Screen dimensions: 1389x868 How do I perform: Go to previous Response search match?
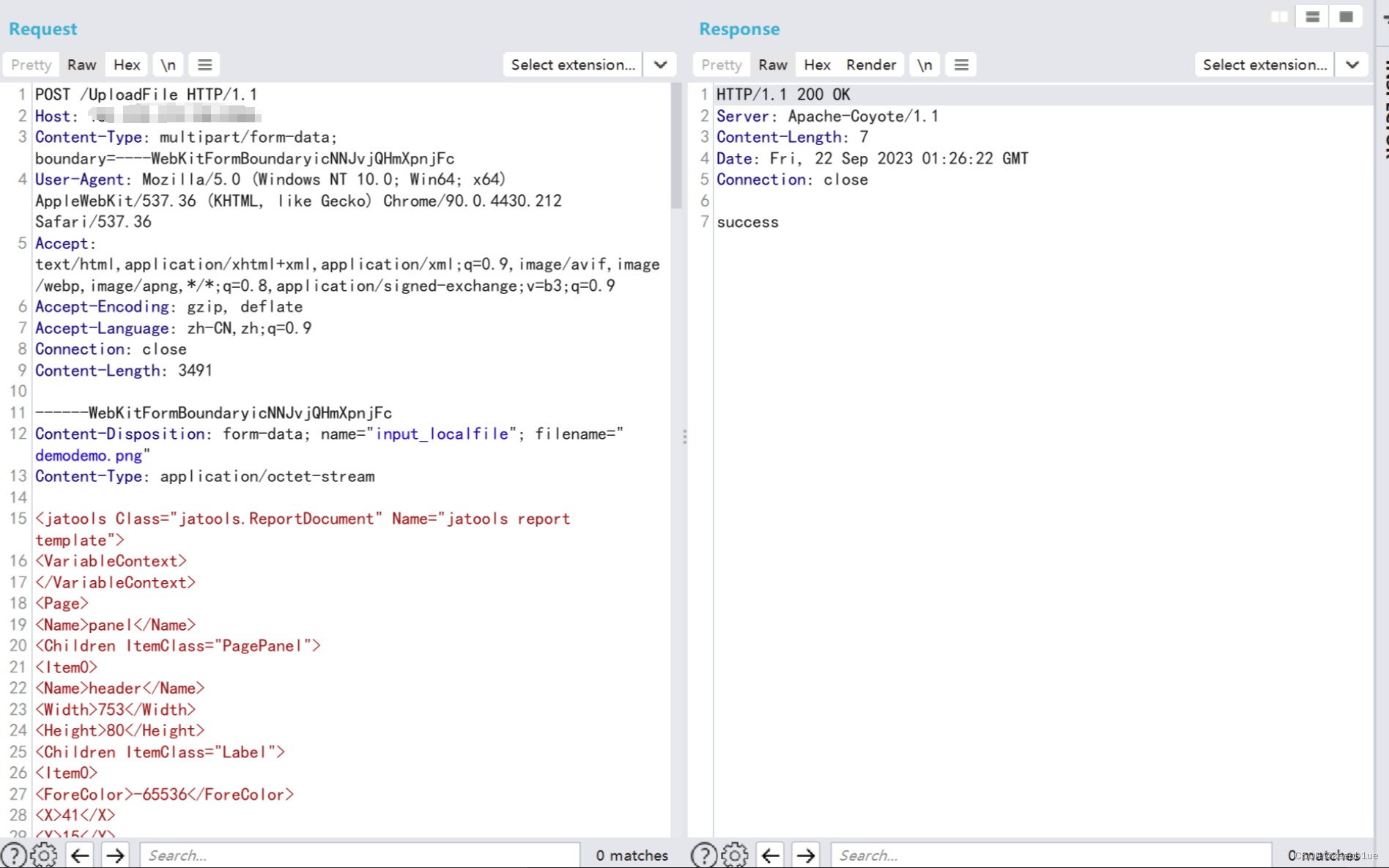pyautogui.click(x=770, y=855)
